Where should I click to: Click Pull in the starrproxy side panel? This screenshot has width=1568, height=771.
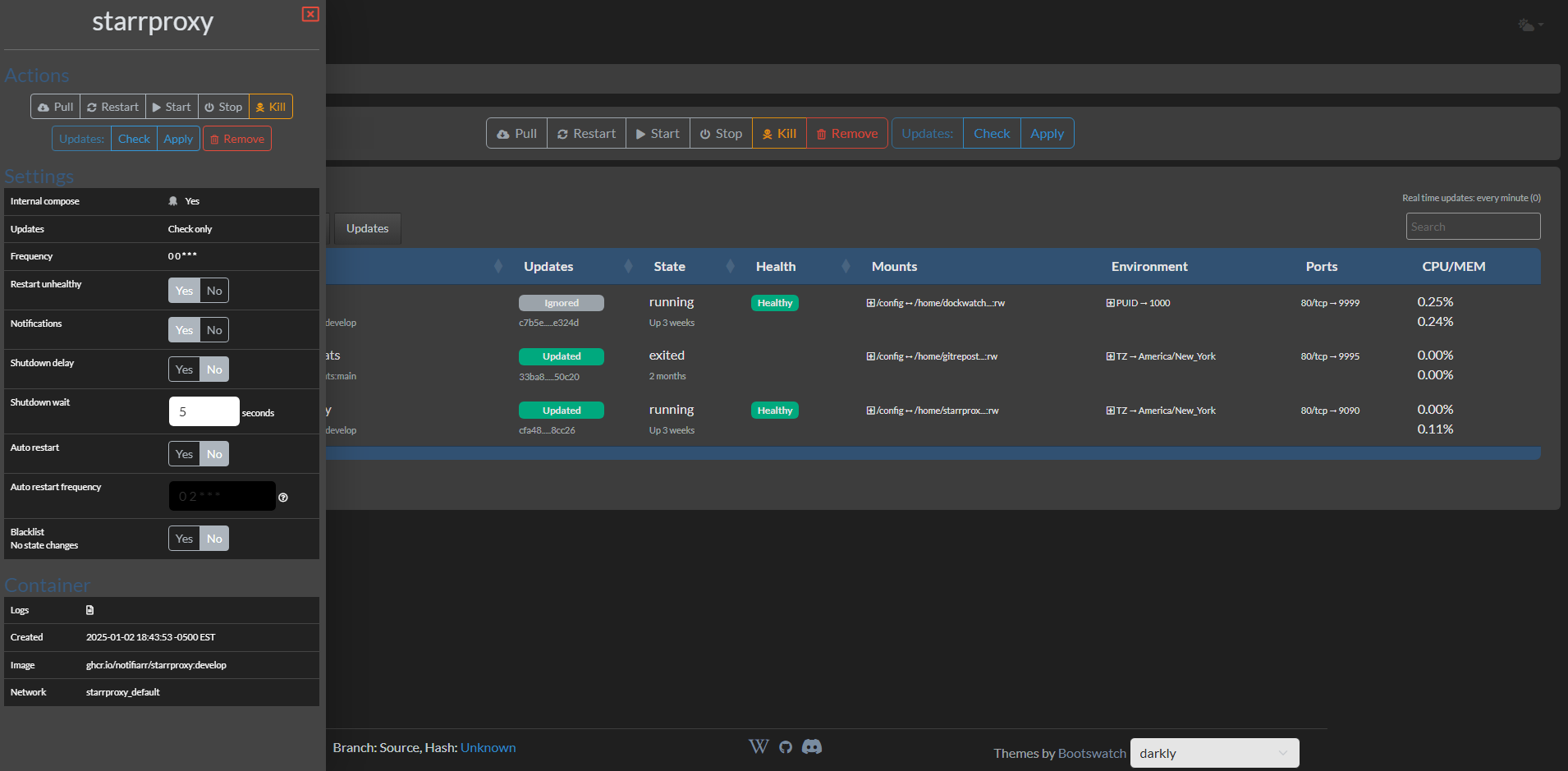click(55, 107)
